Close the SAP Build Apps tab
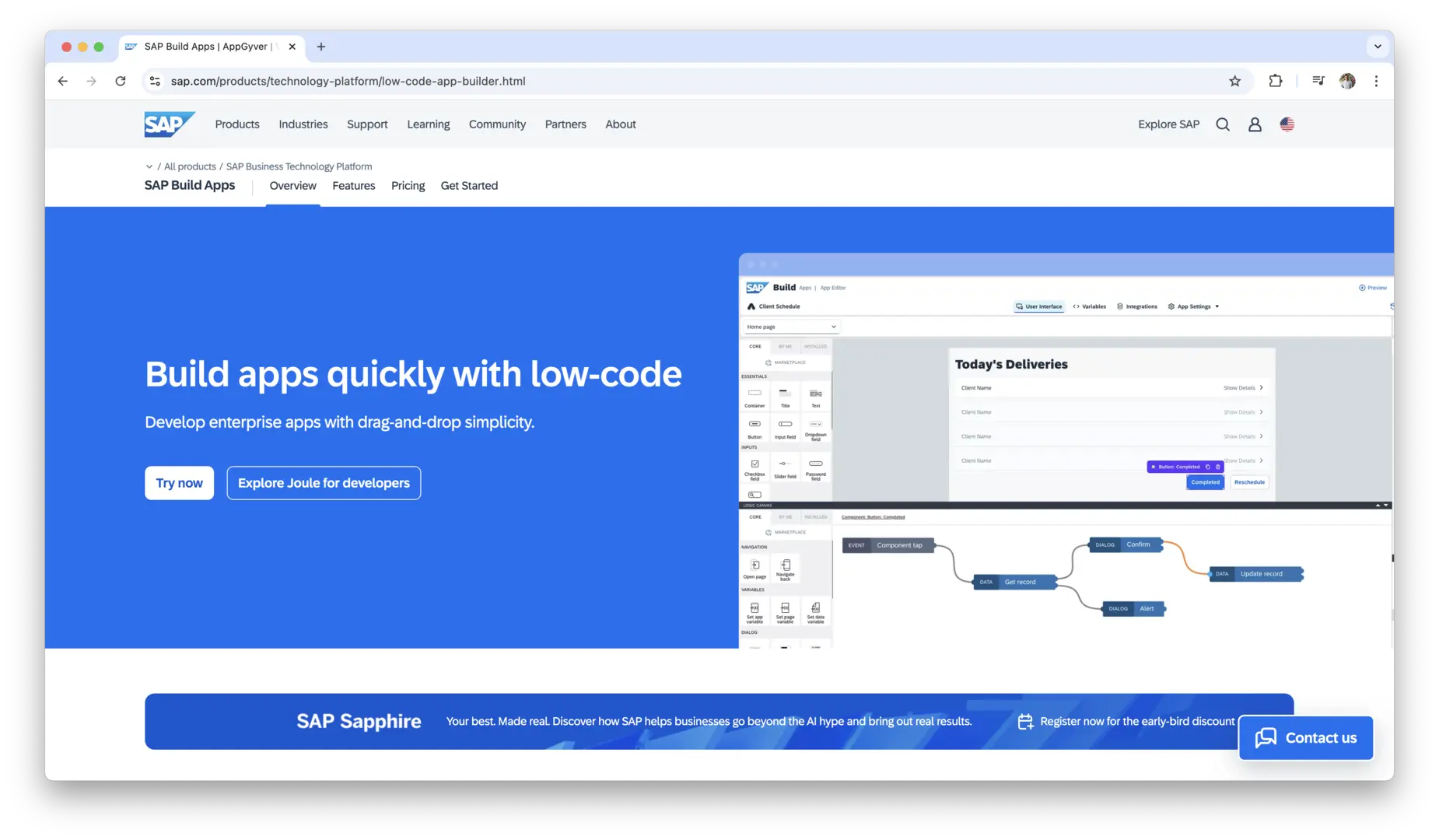The width and height of the screenshot is (1439, 840). pyautogui.click(x=292, y=47)
